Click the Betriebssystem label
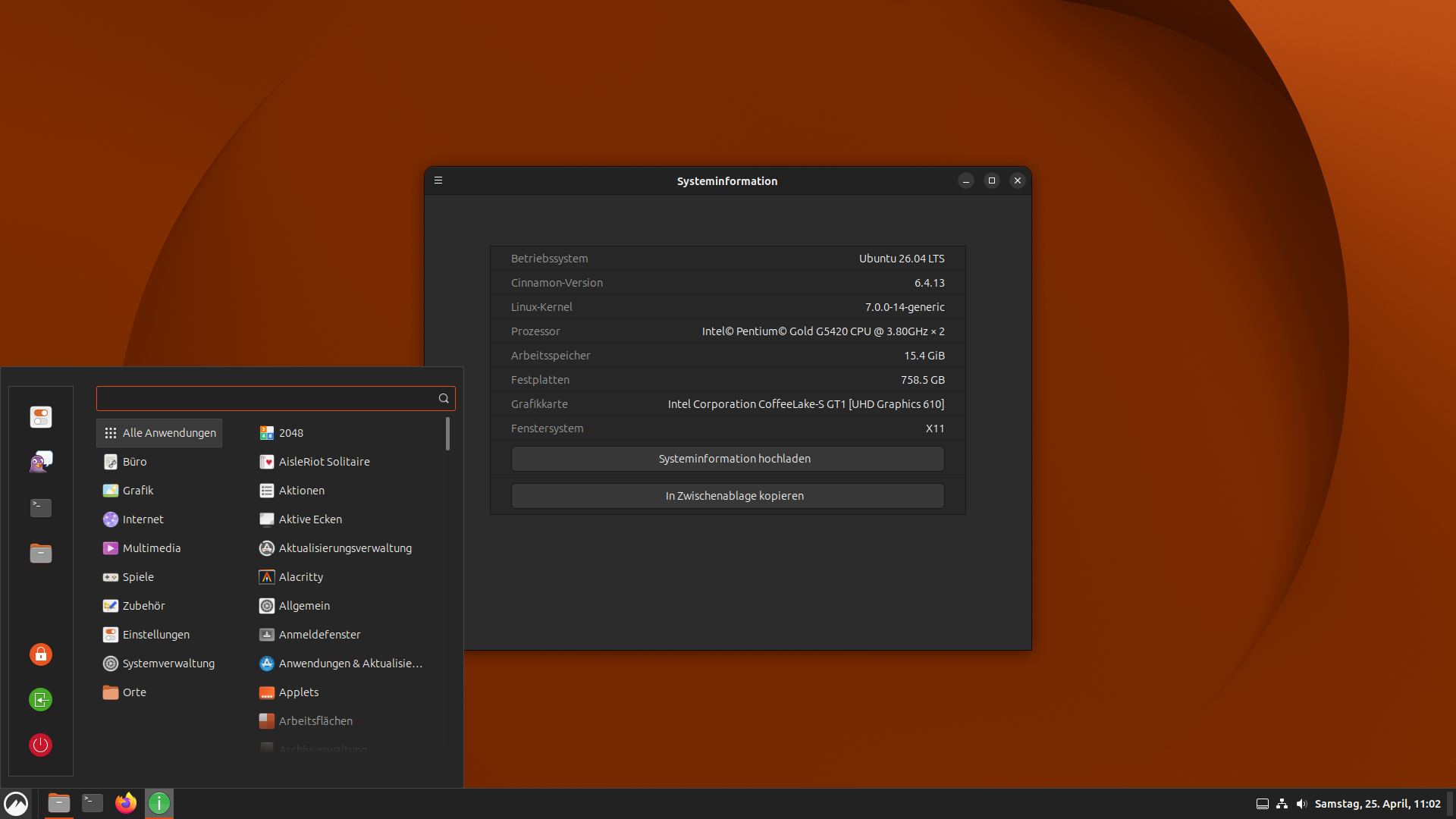The image size is (1456, 819). (549, 259)
